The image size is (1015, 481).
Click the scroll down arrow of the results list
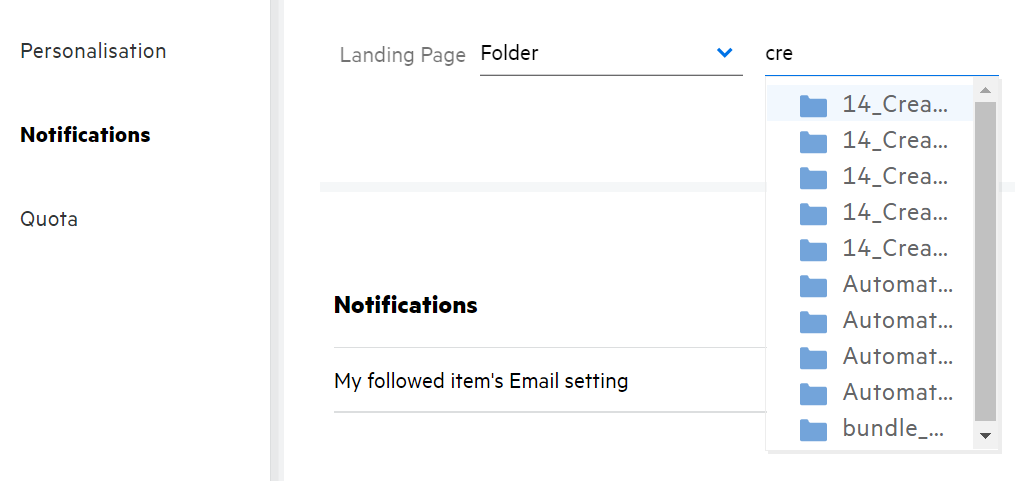click(x=985, y=435)
